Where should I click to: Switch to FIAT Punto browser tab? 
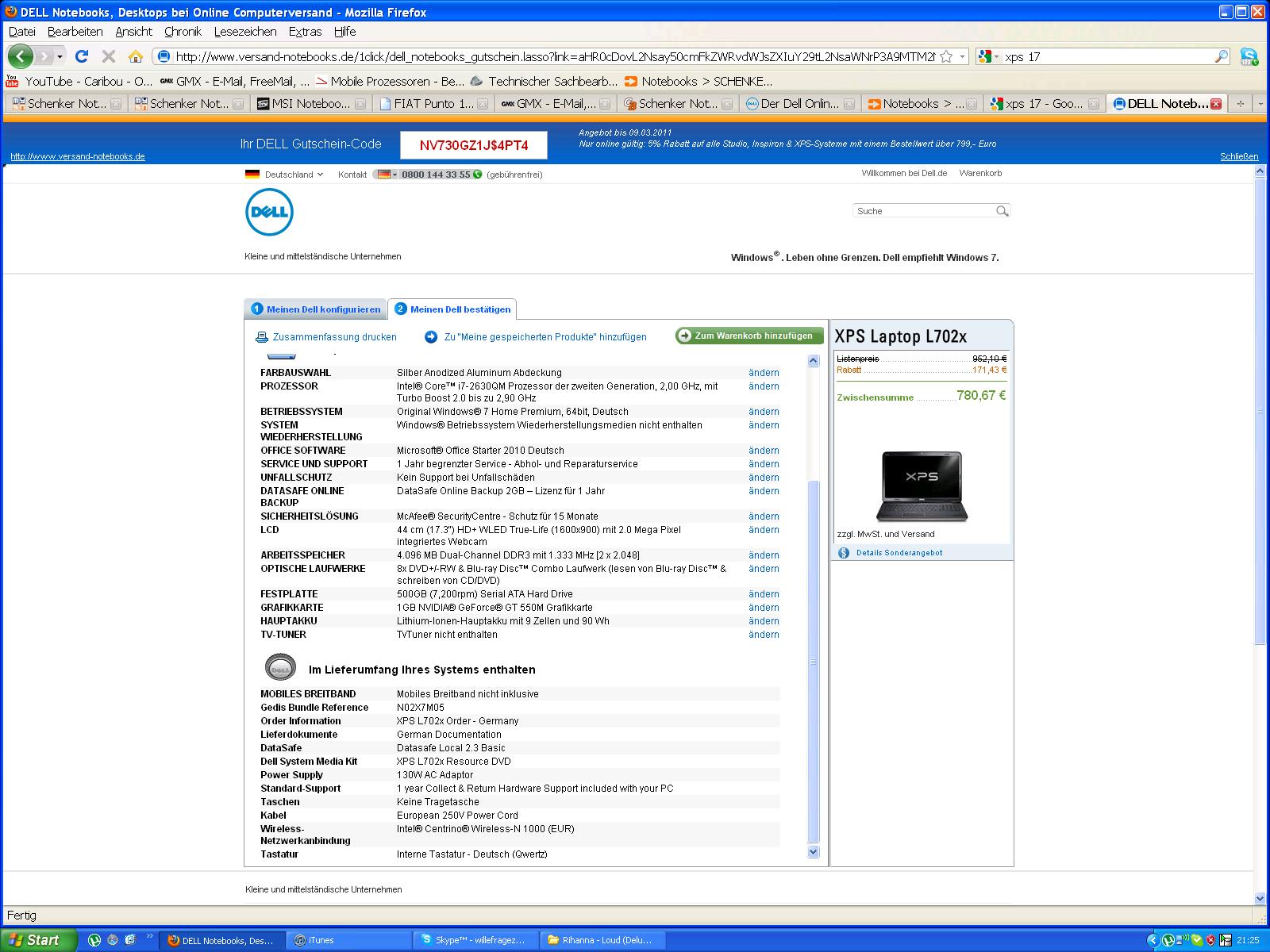point(433,104)
